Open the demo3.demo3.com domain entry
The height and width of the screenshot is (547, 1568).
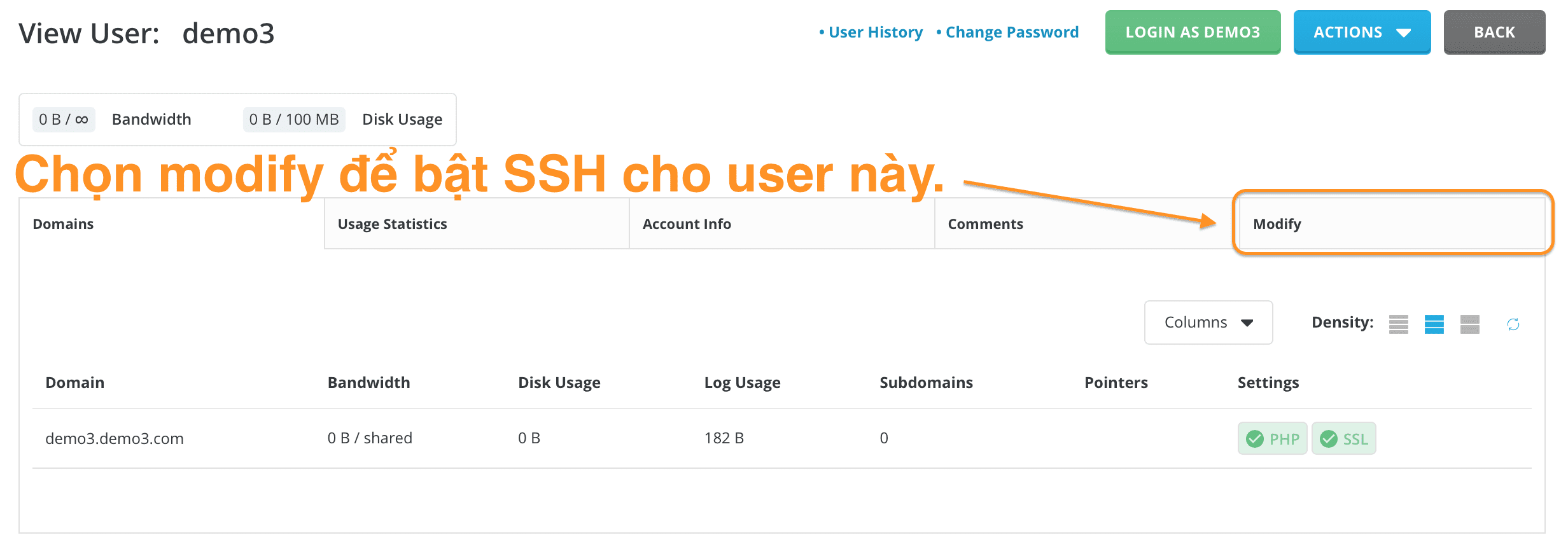(115, 438)
